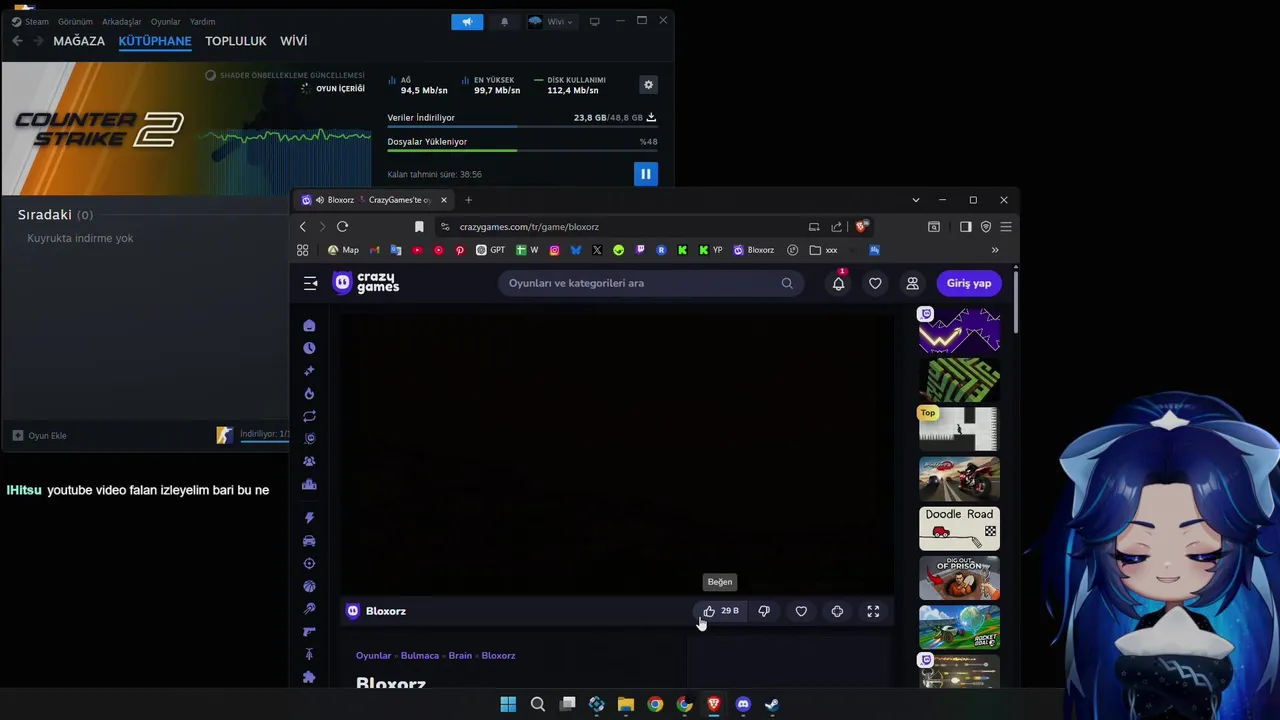This screenshot has width=1280, height=720.
Task: Open Home in CrazyGames sidebar
Action: pyautogui.click(x=309, y=325)
